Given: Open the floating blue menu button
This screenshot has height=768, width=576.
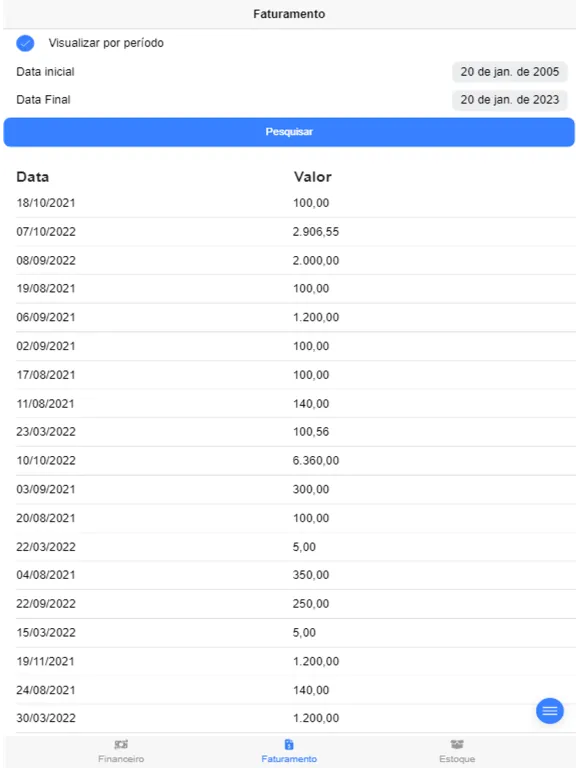Looking at the screenshot, I should click(550, 711).
